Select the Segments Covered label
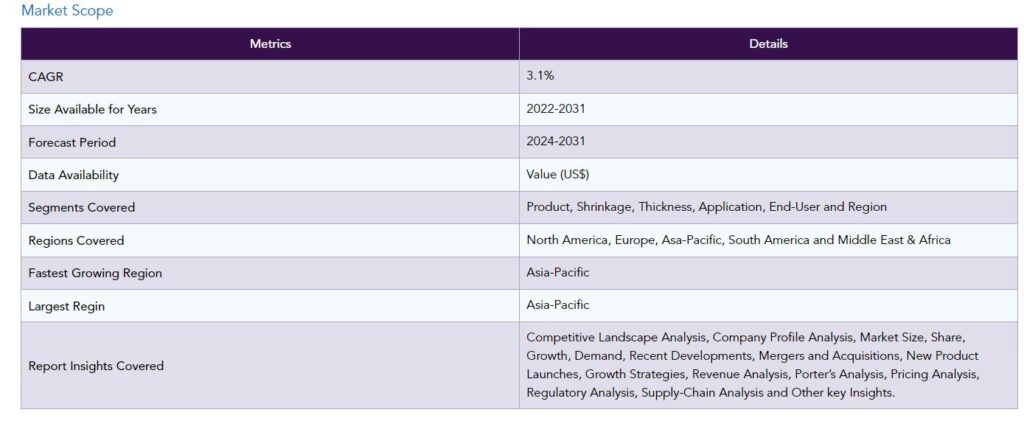The height and width of the screenshot is (421, 1024). pos(82,208)
